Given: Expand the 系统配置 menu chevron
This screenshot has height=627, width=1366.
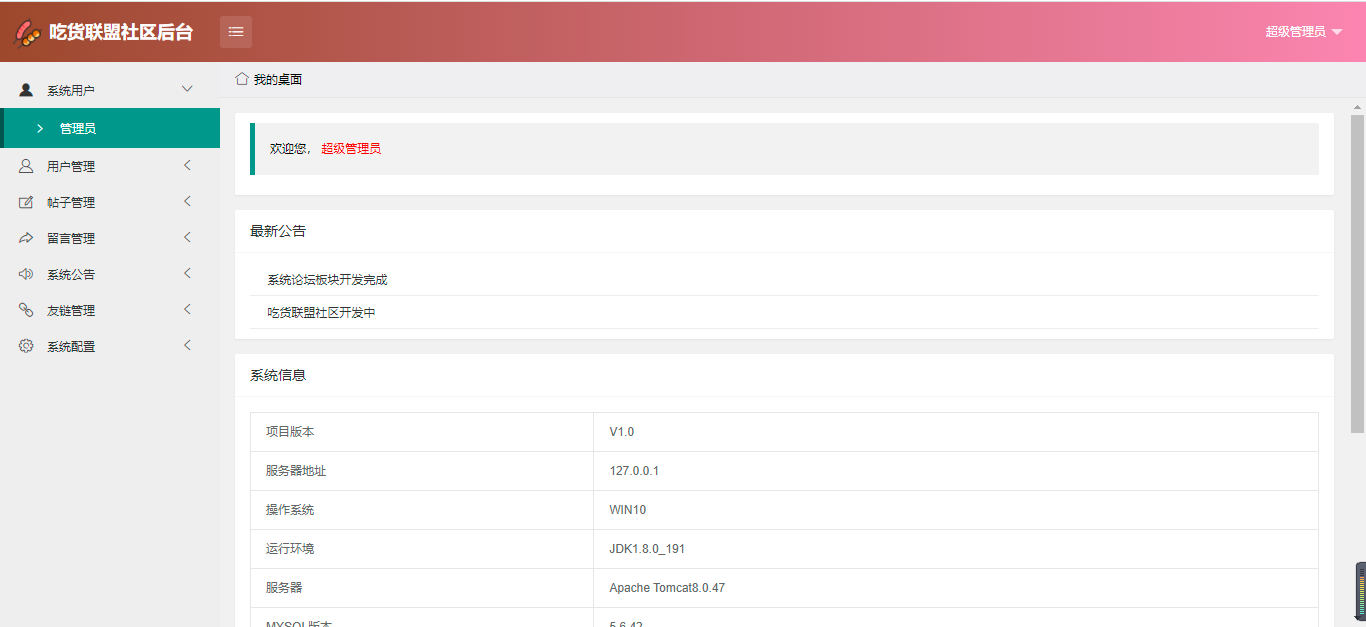Looking at the screenshot, I should coord(187,345).
